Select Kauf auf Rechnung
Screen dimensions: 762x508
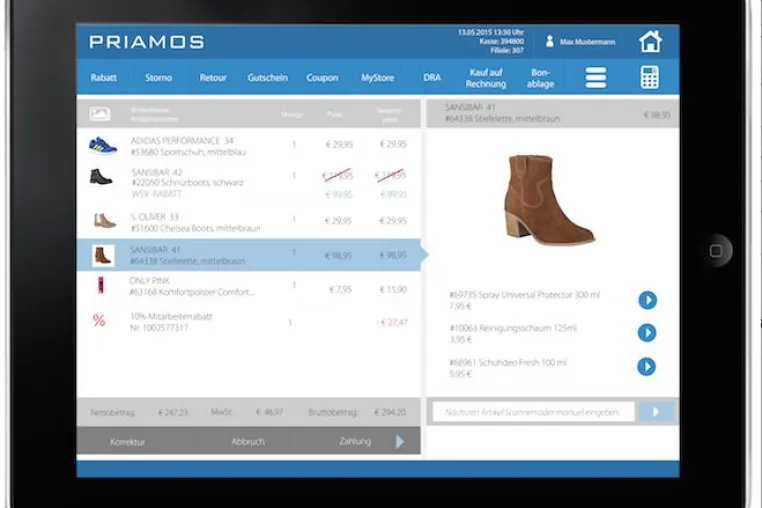486,78
